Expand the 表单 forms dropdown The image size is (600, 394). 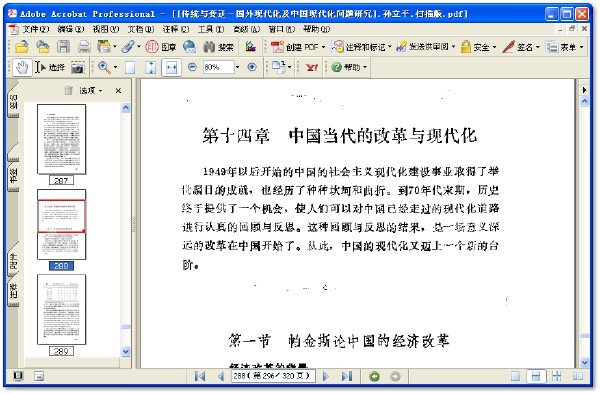(581, 47)
